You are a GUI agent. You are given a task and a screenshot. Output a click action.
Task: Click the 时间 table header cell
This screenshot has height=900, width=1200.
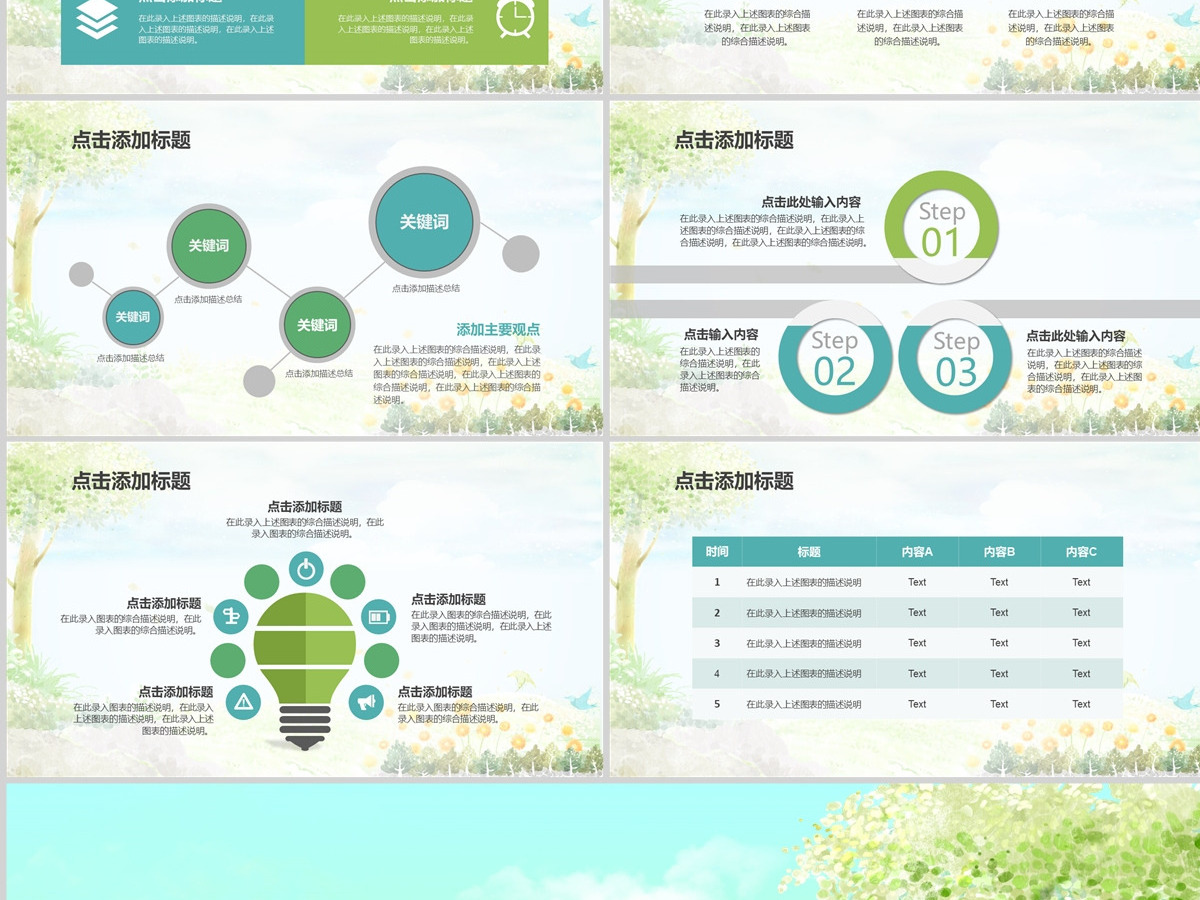click(x=717, y=552)
